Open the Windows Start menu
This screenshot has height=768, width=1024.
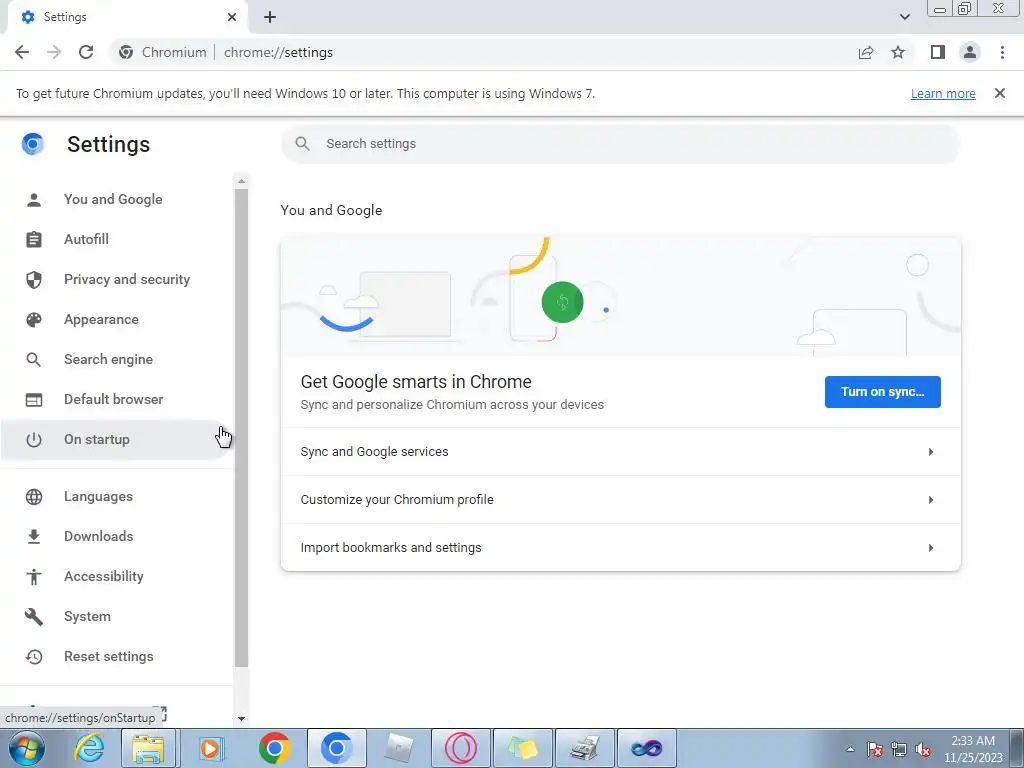tap(26, 748)
